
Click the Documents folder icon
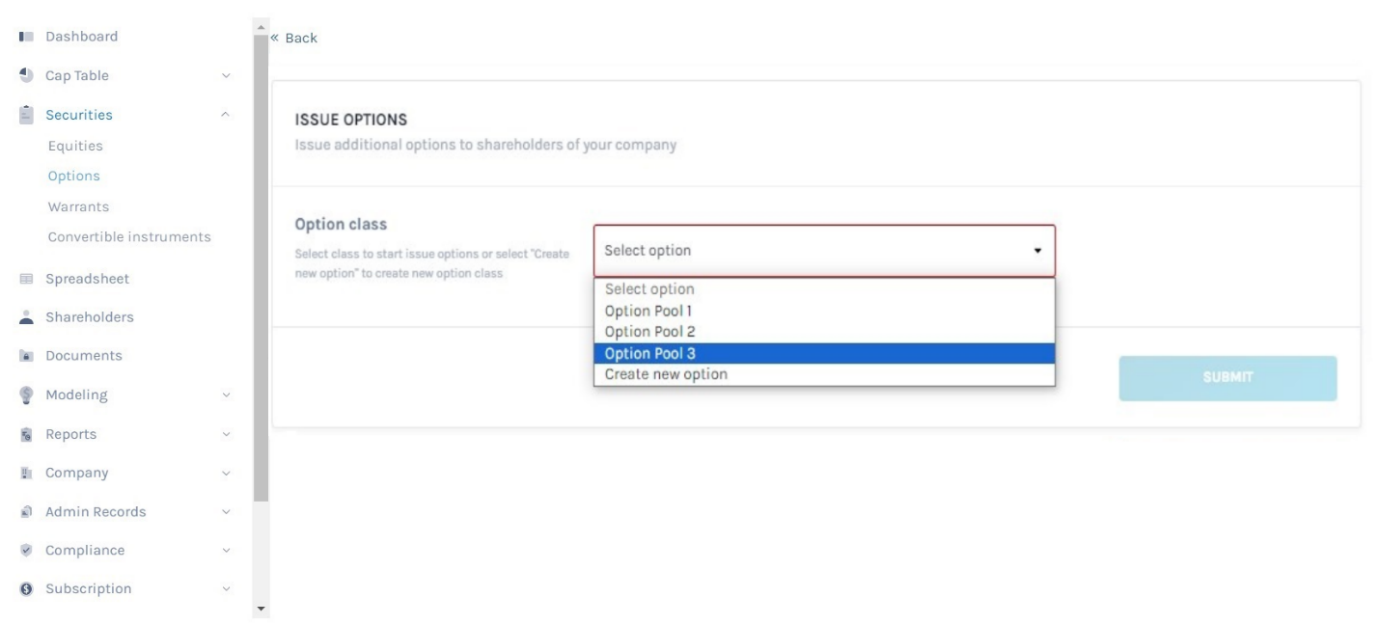click(26, 356)
